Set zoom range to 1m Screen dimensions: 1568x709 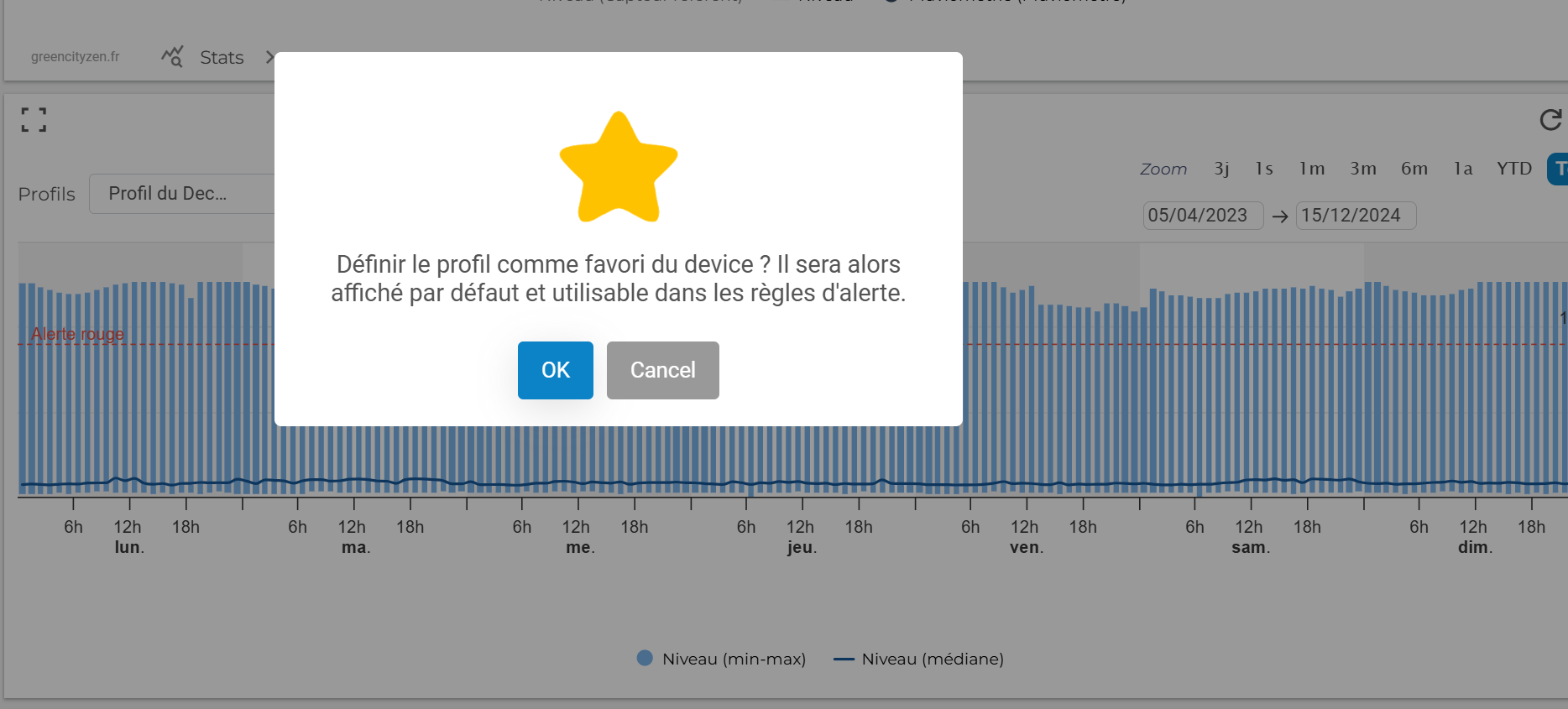pos(1311,169)
